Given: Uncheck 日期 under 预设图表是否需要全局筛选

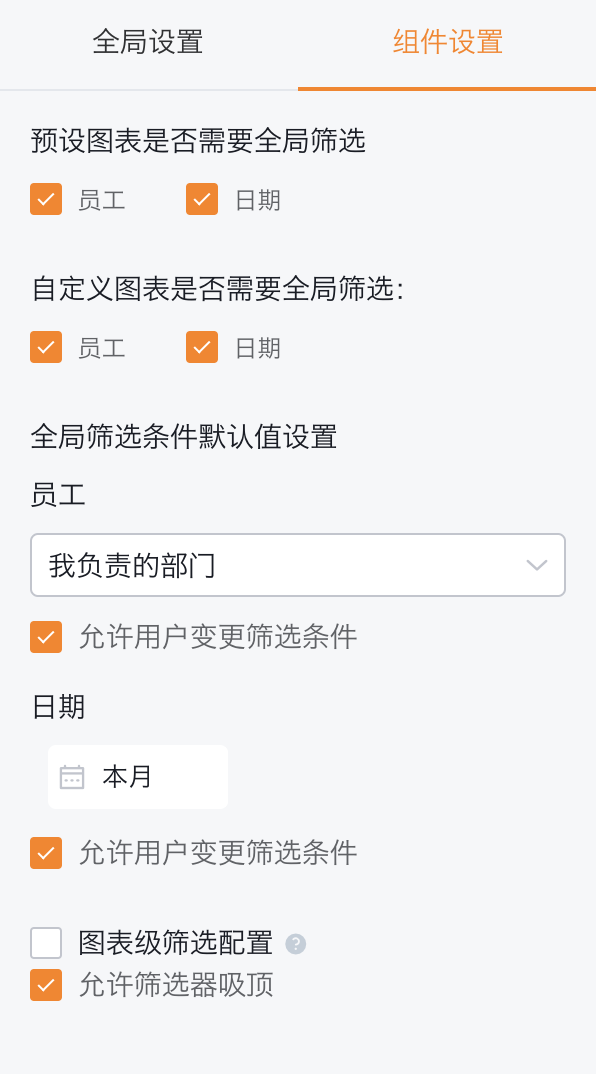Looking at the screenshot, I should coord(202,199).
